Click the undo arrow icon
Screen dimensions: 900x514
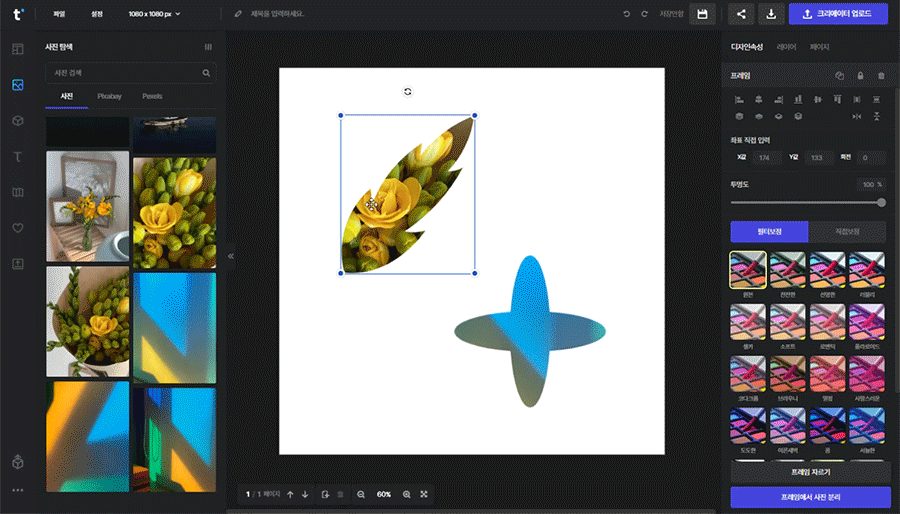coord(627,14)
